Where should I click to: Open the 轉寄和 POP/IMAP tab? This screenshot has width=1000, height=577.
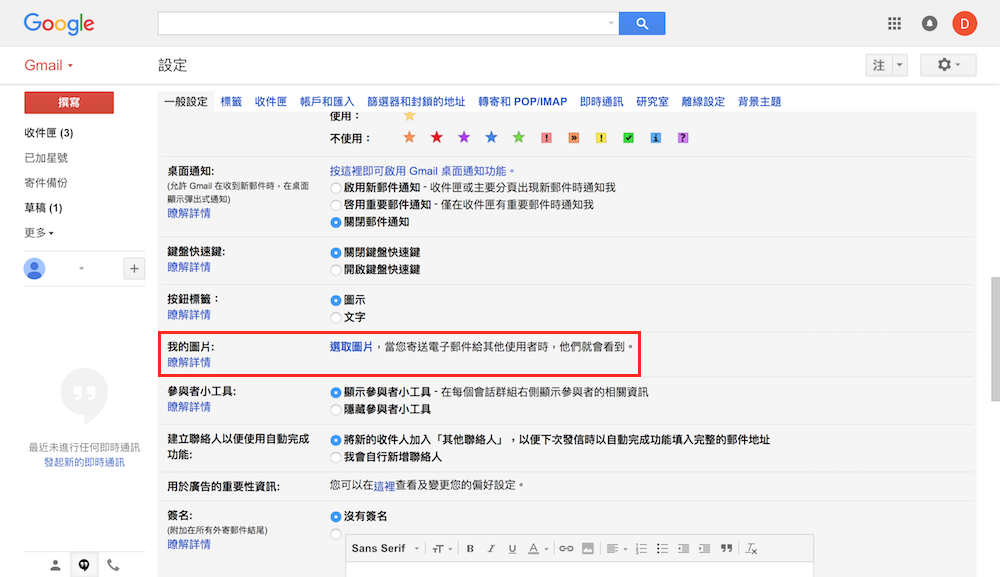click(522, 102)
